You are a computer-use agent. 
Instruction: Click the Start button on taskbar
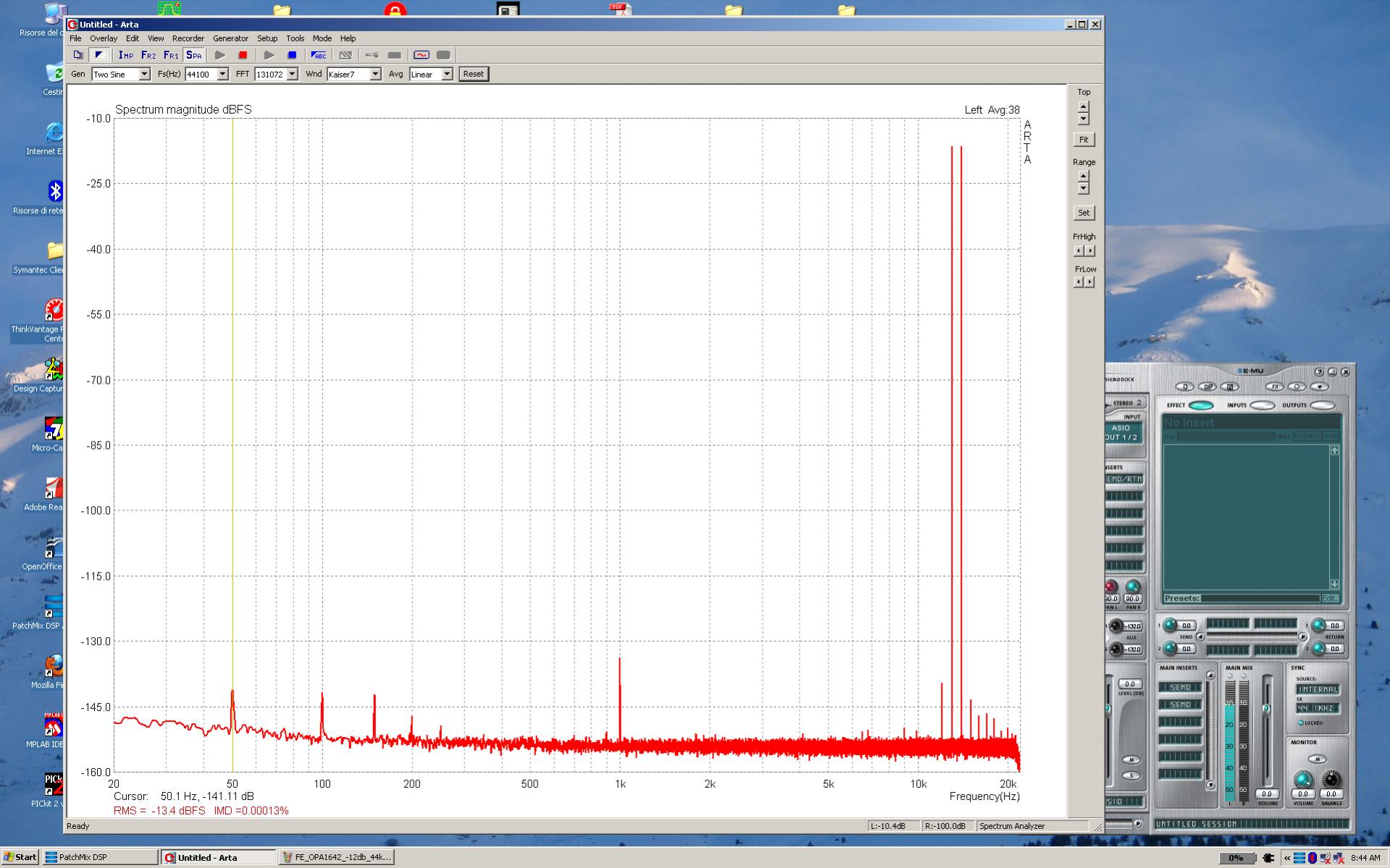point(20,857)
